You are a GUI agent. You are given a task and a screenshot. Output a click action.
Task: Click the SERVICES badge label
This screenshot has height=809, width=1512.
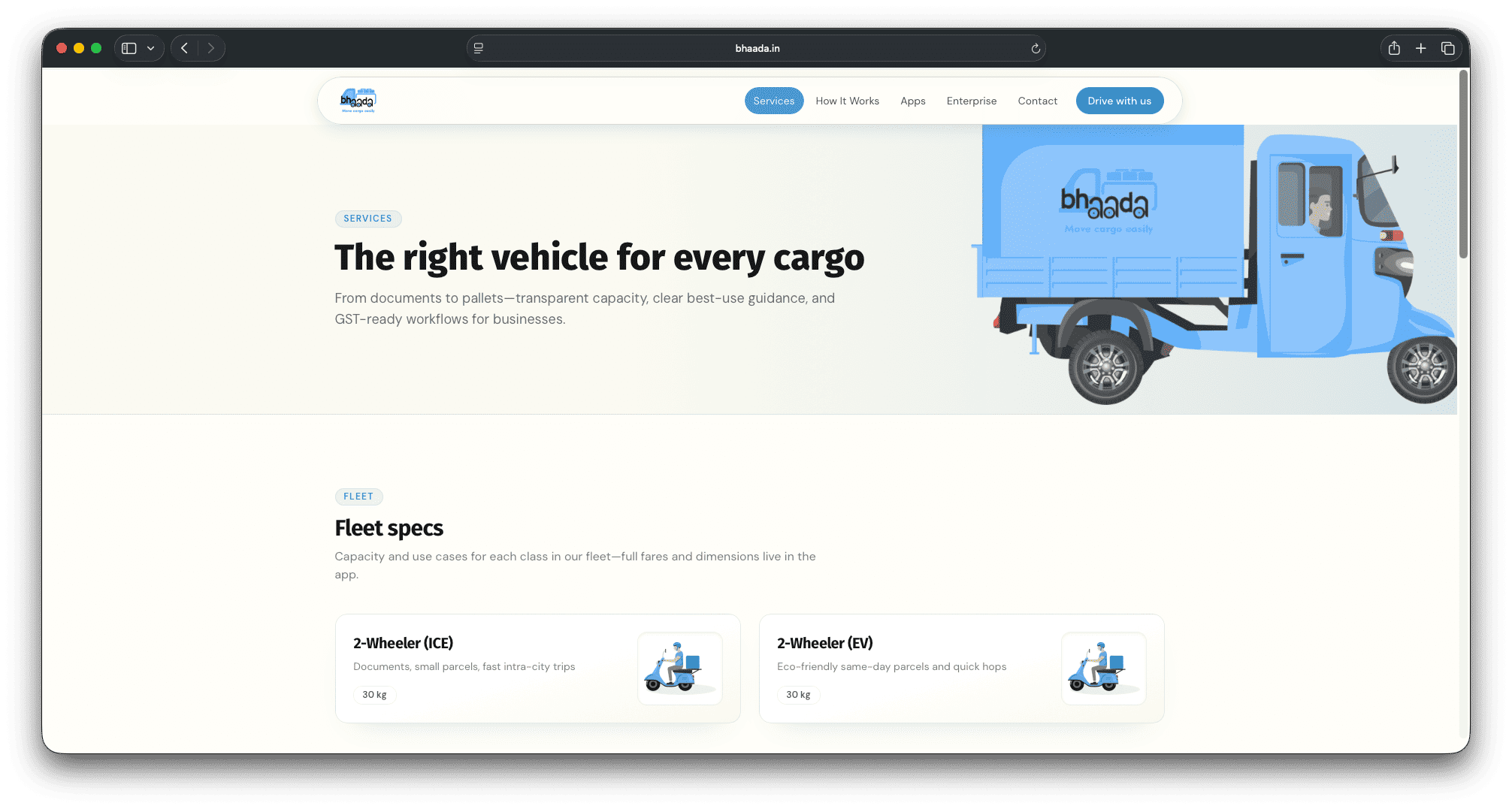click(368, 219)
